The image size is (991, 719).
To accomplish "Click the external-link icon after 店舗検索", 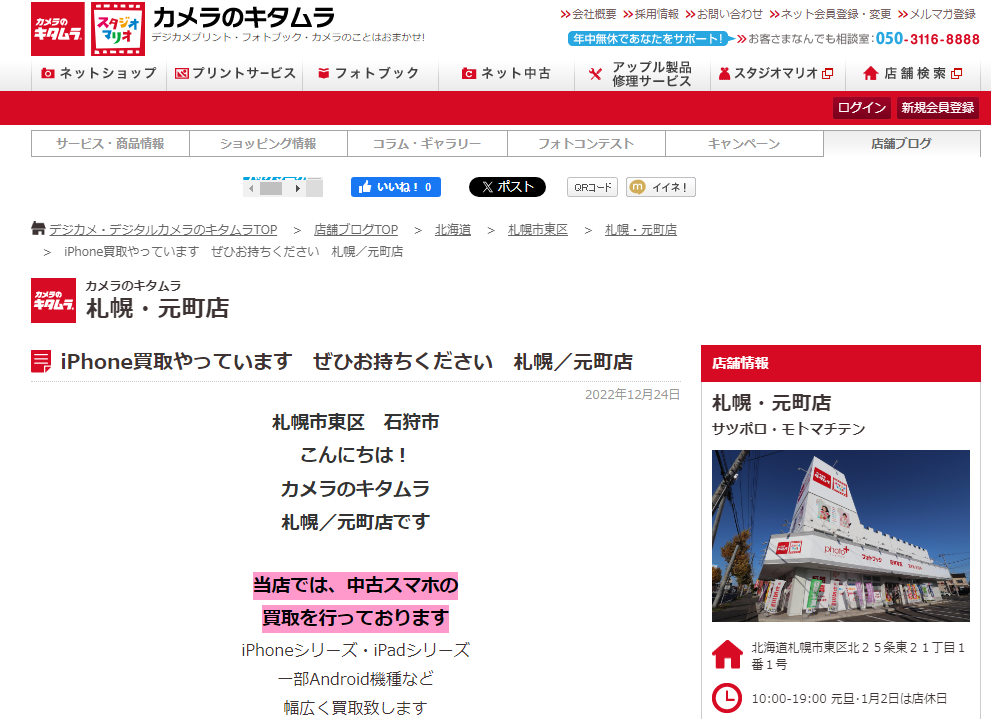I will 957,74.
